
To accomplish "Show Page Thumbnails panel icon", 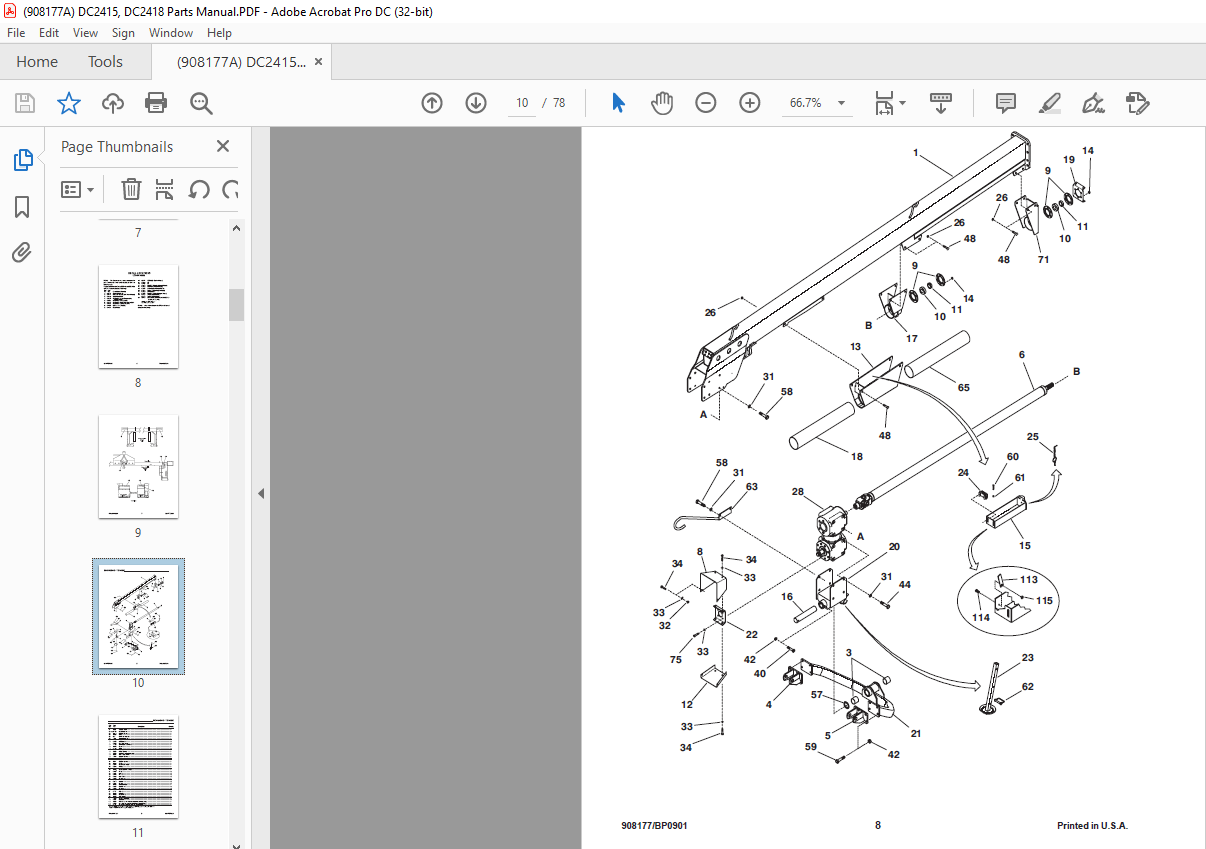I will pyautogui.click(x=22, y=160).
